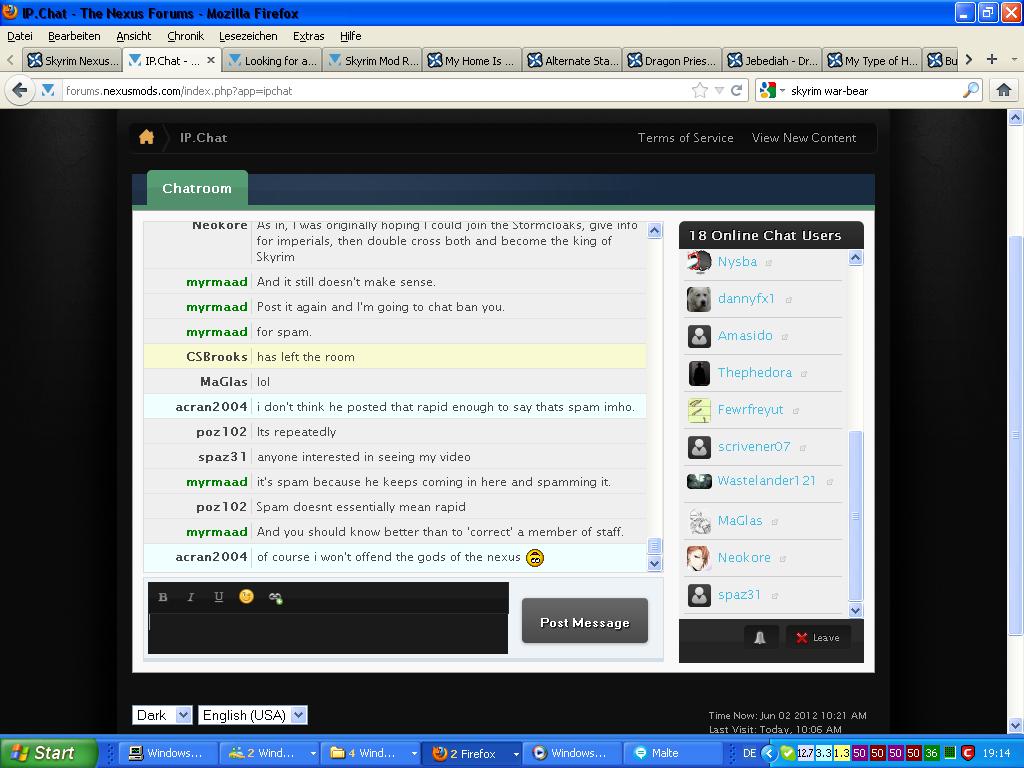Open the Datei menu
The image size is (1024, 768).
(x=20, y=36)
